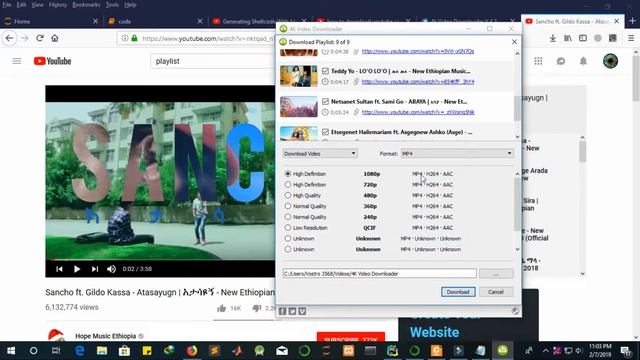Click the Facebook icon in 4K Video Downloader
This screenshot has height=360, width=640.
pyautogui.click(x=282, y=311)
